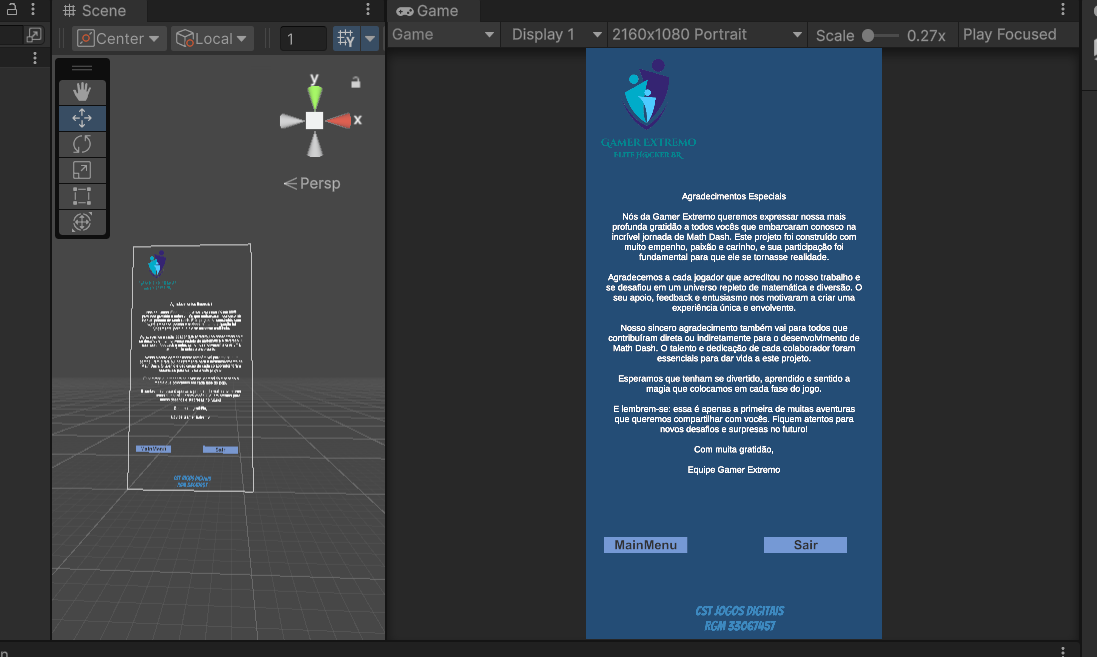Click the left panel popout icon
1097x657 pixels.
pyautogui.click(x=34, y=35)
